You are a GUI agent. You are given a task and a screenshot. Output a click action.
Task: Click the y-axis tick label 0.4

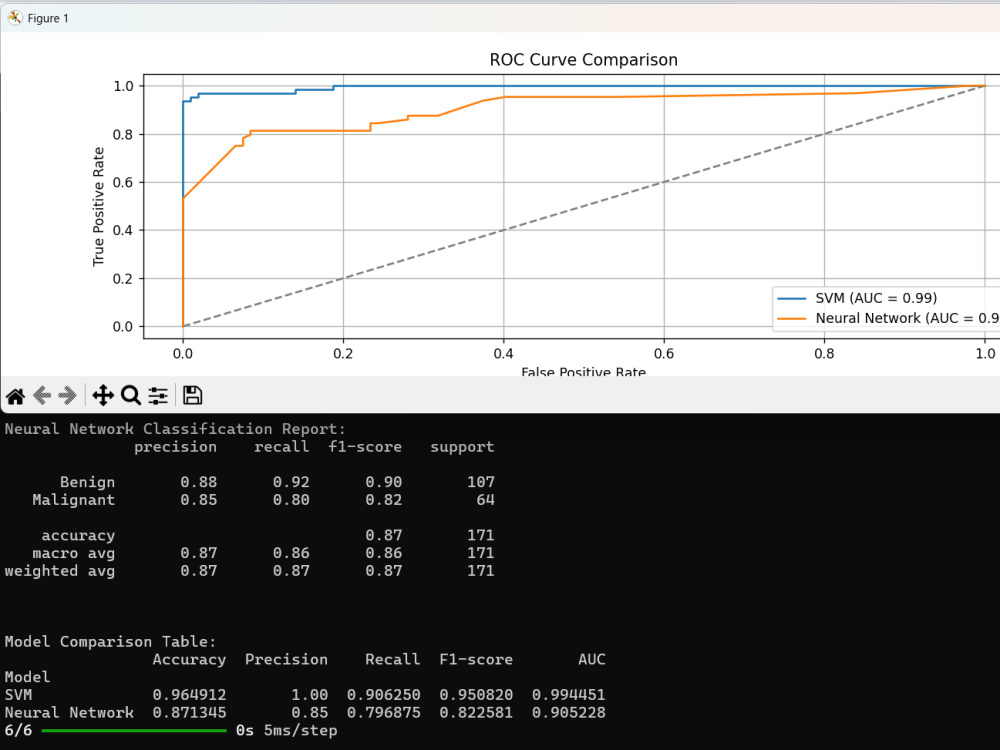coord(123,230)
